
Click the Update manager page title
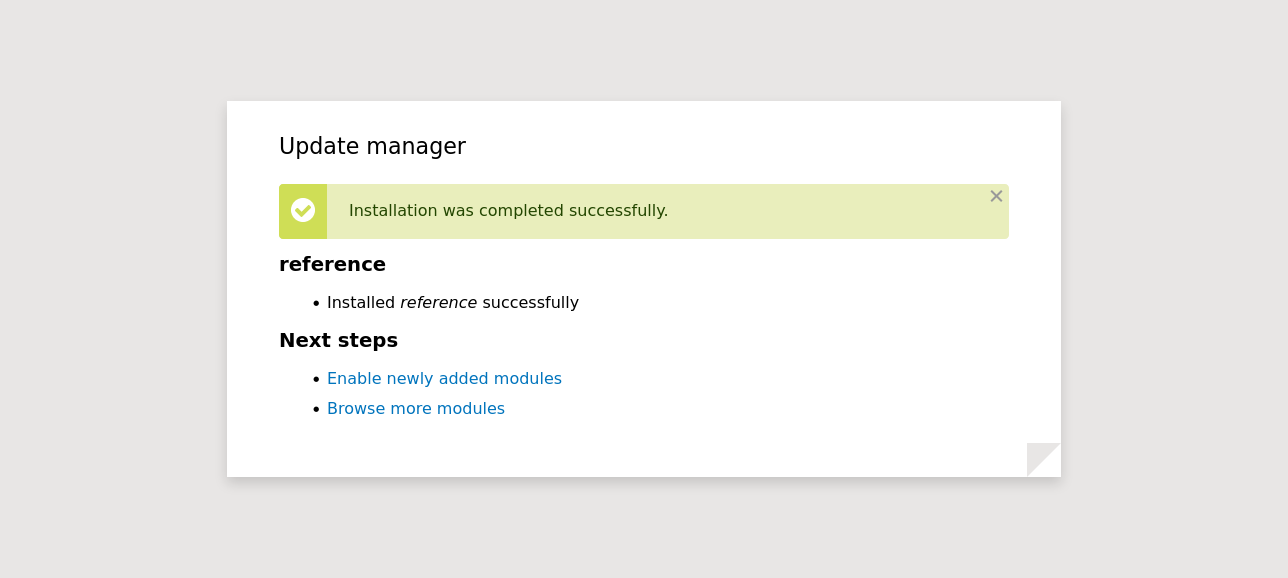(x=372, y=147)
